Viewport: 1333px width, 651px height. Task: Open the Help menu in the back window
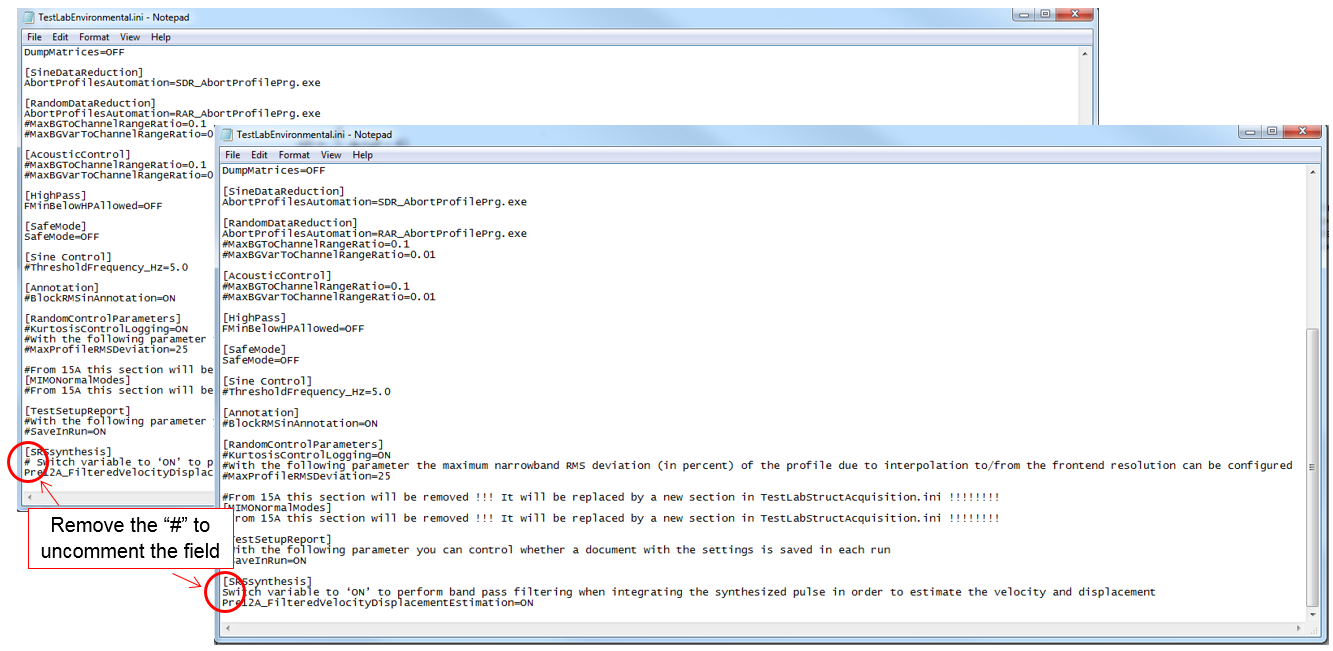[160, 37]
